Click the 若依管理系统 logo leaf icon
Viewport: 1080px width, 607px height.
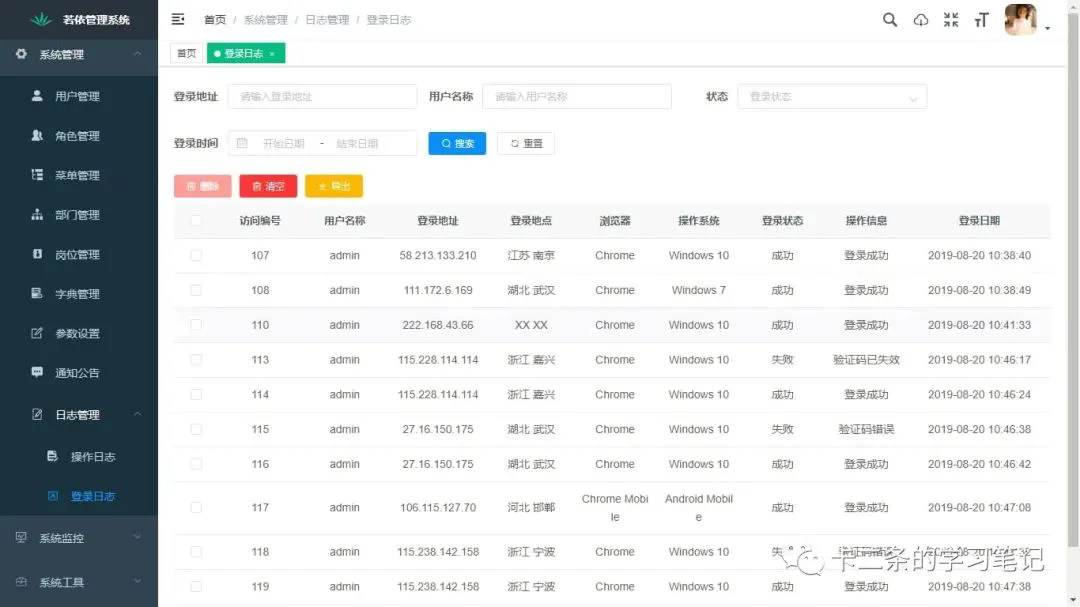click(41, 19)
